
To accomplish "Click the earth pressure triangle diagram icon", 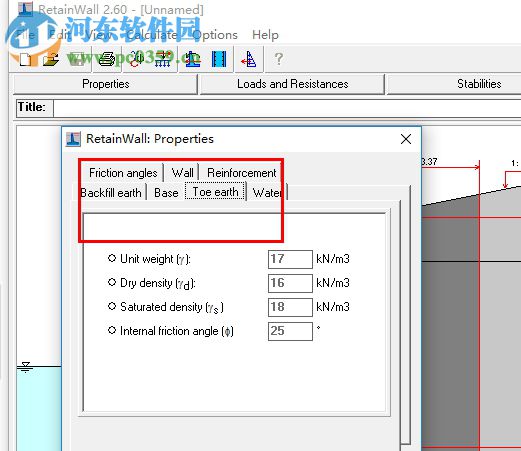I will [x=249, y=59].
